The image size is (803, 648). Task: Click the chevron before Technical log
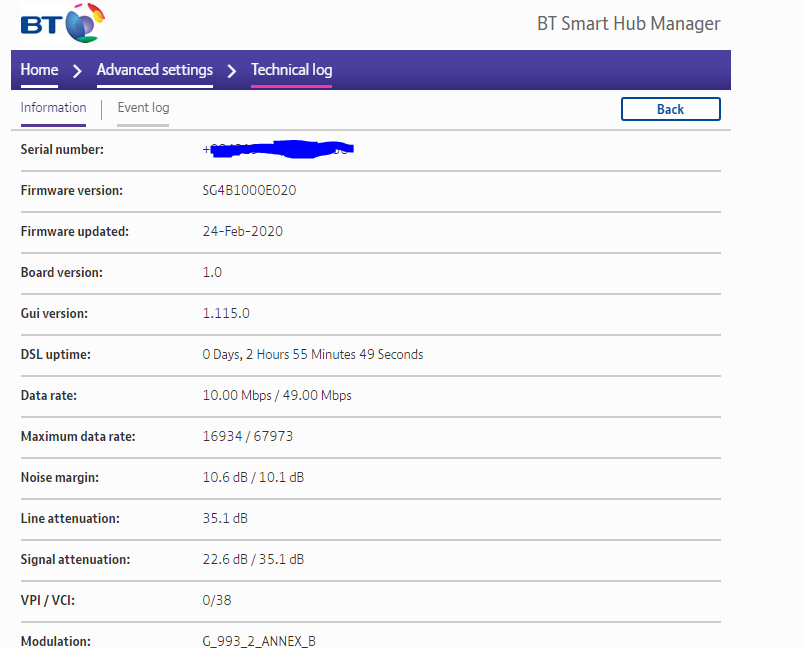(231, 70)
